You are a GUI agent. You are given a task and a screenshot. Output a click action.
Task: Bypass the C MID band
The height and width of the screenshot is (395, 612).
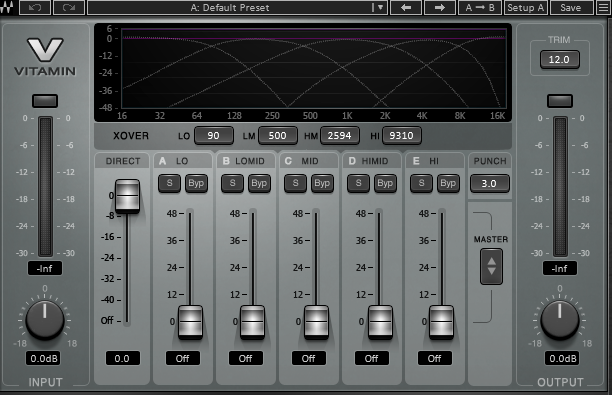click(322, 183)
